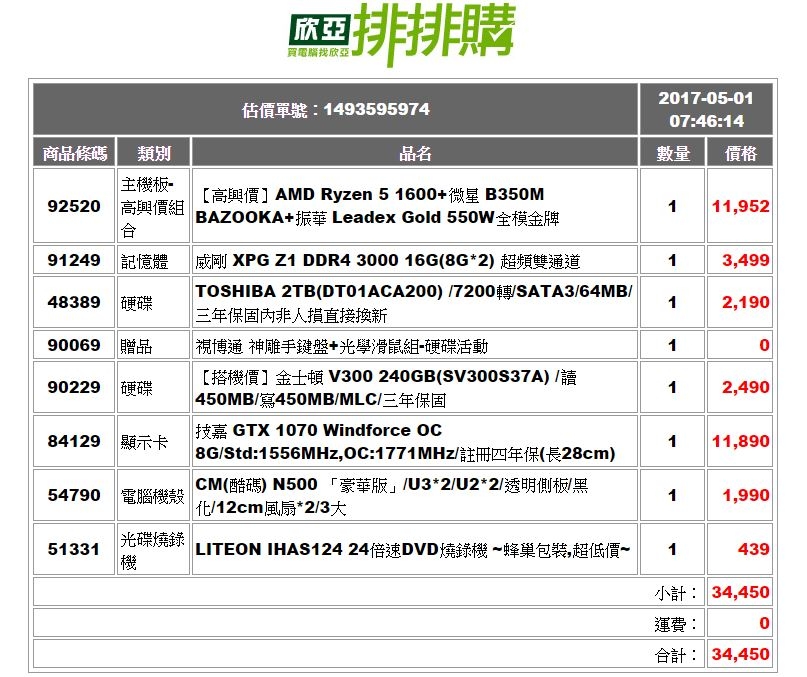Screen dimensions: 807x677
Task: Select quote number 估價單號 1493595974
Action: point(336,110)
